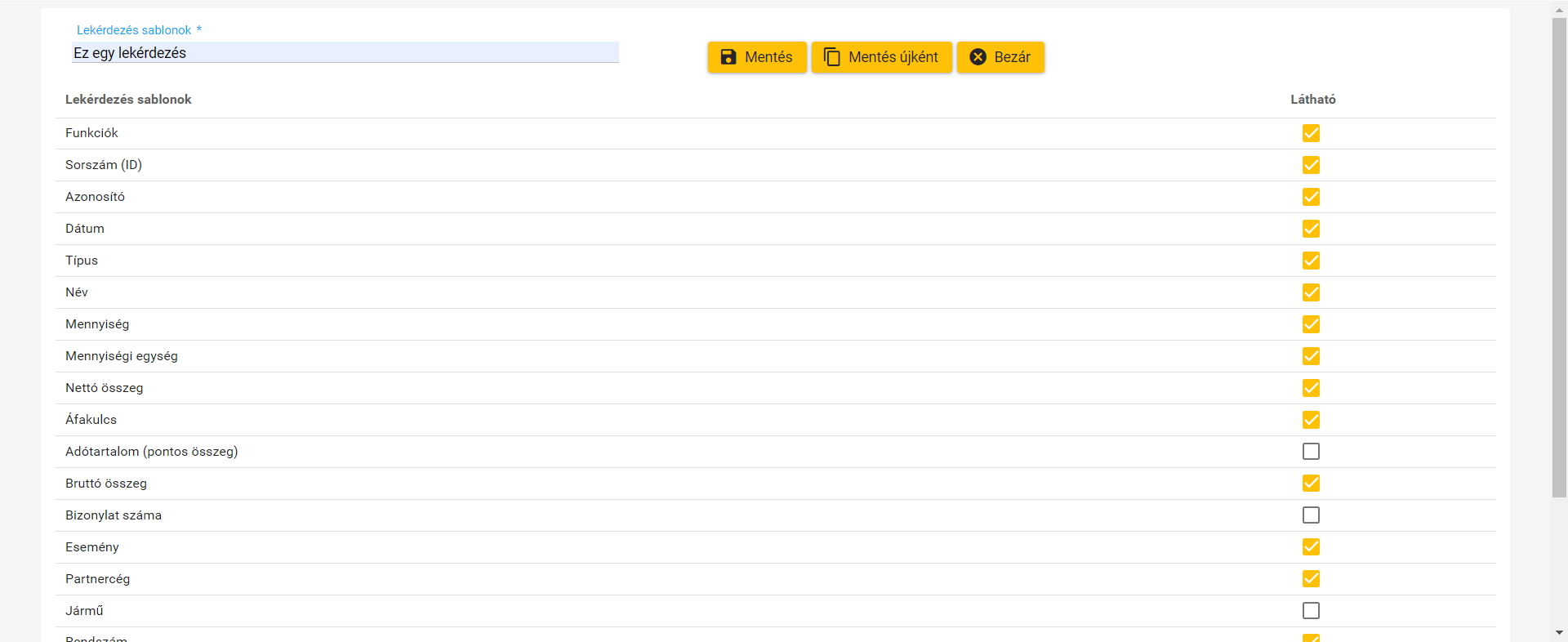The height and width of the screenshot is (642, 1568).
Task: Check the Bizonylat száma checkbox
Action: tap(1311, 515)
